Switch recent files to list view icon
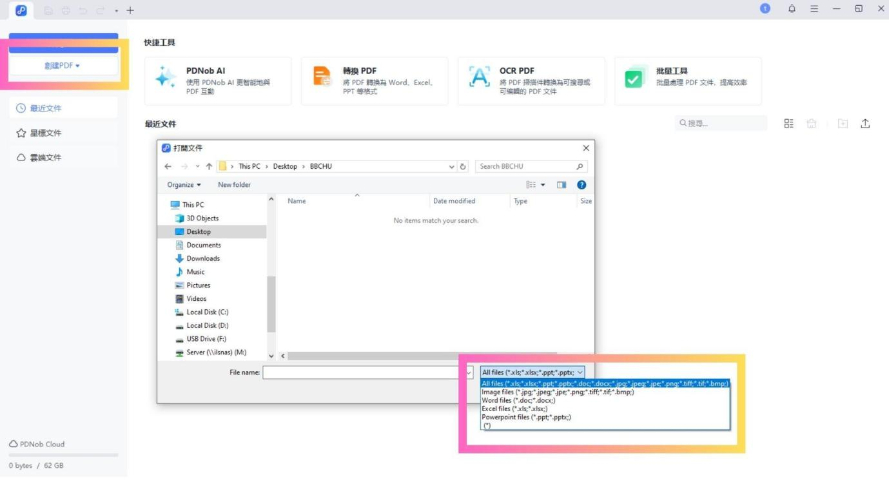 click(789, 123)
